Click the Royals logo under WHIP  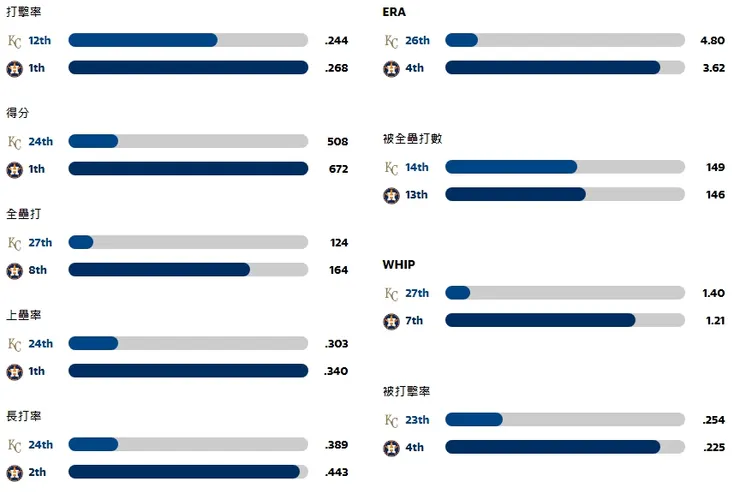point(391,293)
